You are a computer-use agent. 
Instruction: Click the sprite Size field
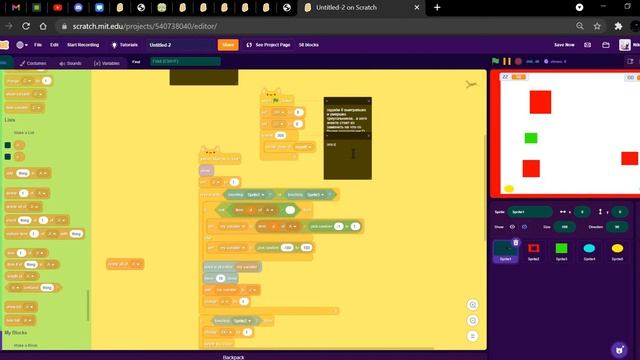click(565, 227)
